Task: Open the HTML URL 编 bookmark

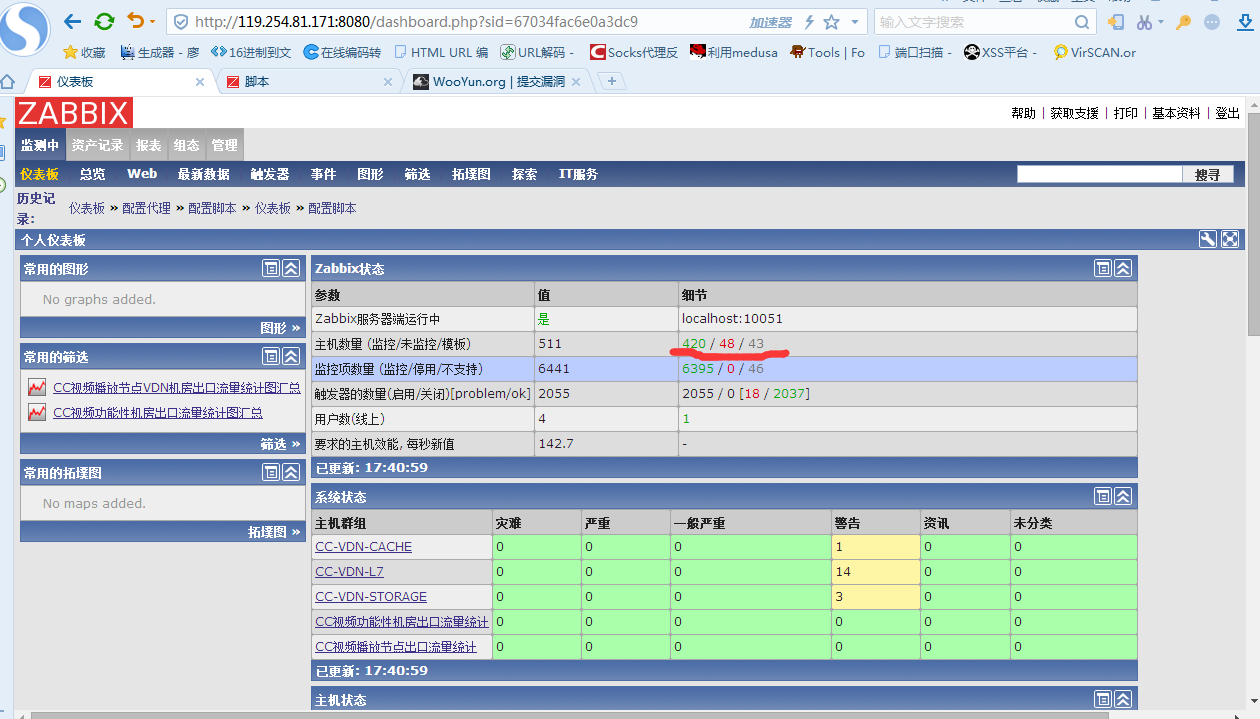Action: (x=441, y=52)
